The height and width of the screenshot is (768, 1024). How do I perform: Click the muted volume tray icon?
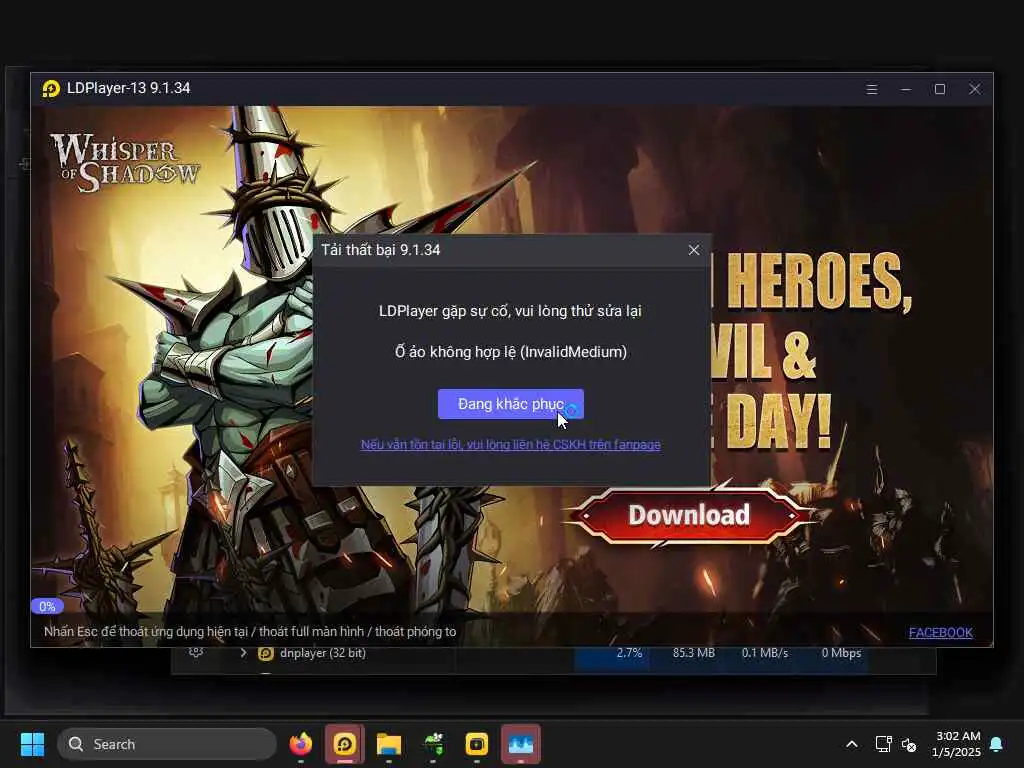(x=909, y=744)
